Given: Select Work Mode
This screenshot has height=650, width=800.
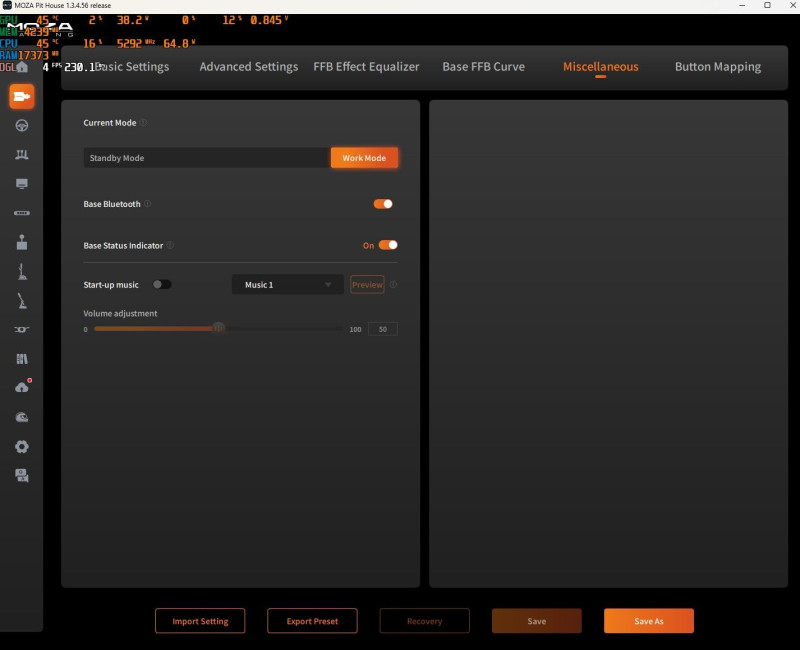Looking at the screenshot, I should [x=364, y=158].
